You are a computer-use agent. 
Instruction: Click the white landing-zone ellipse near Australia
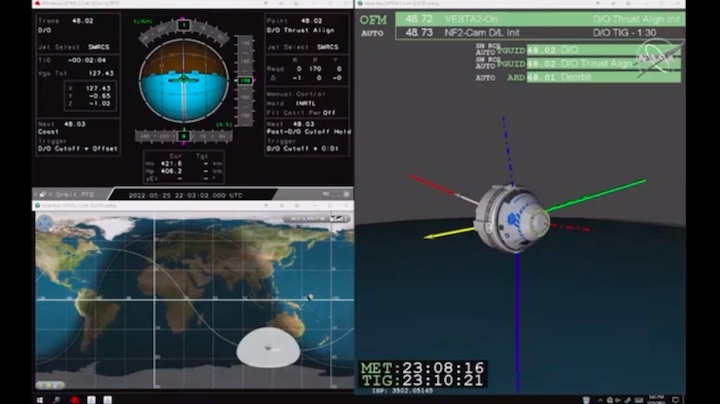[268, 348]
